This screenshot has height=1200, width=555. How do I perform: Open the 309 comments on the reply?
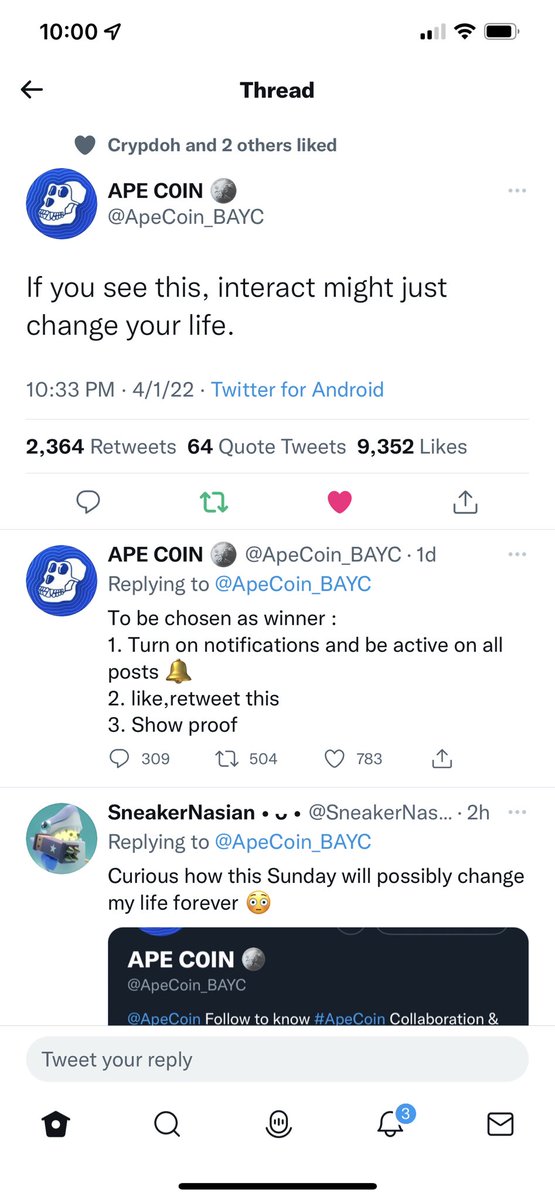tap(139, 759)
